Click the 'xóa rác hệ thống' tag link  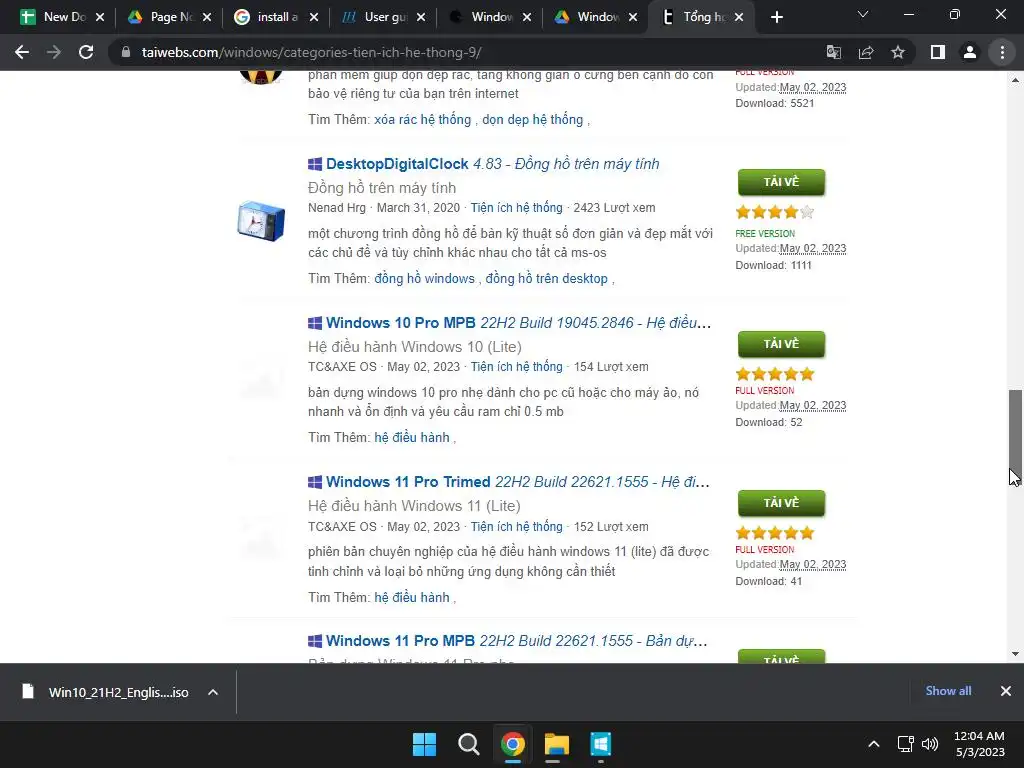pyautogui.click(x=423, y=120)
